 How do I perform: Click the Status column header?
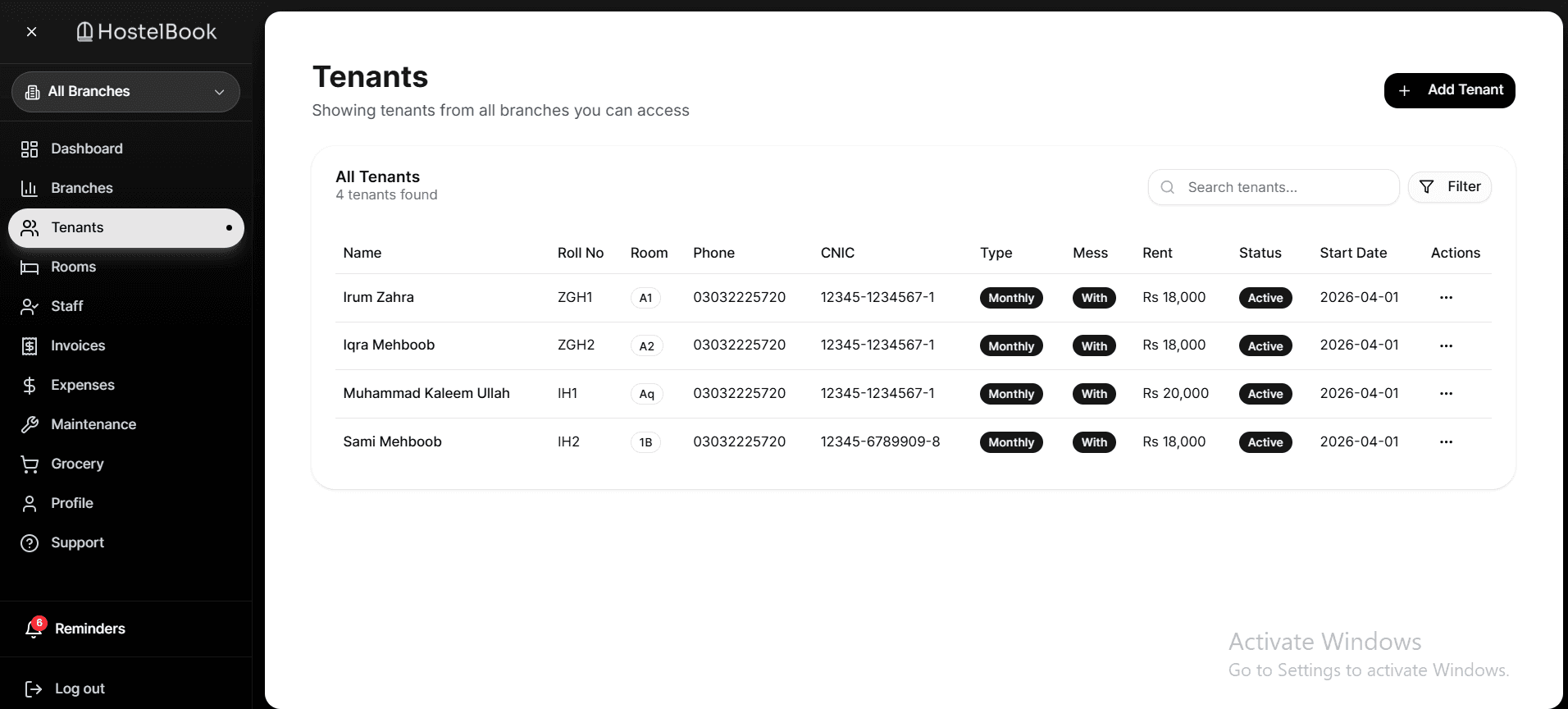point(1260,253)
